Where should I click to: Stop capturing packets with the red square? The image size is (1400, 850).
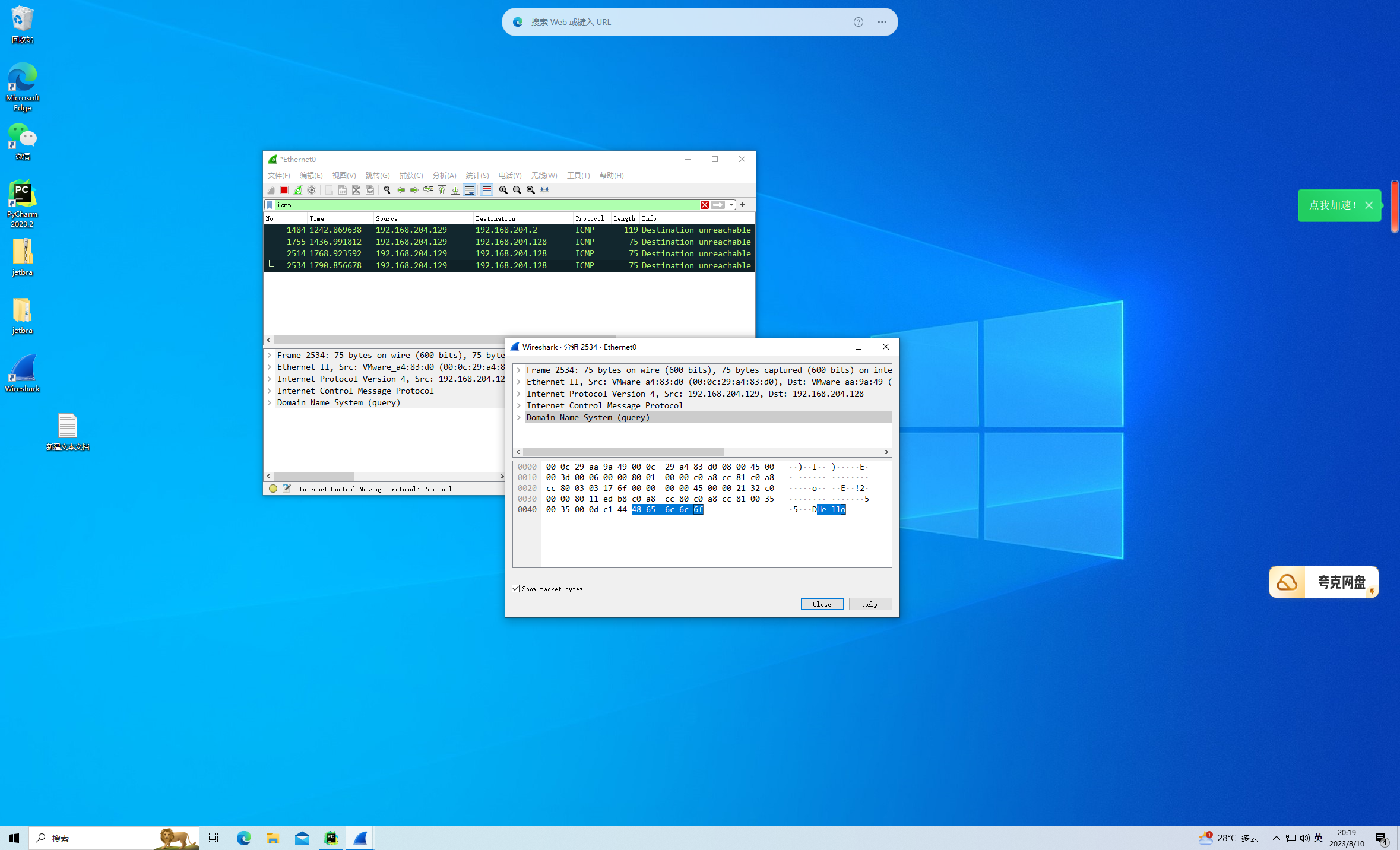284,190
